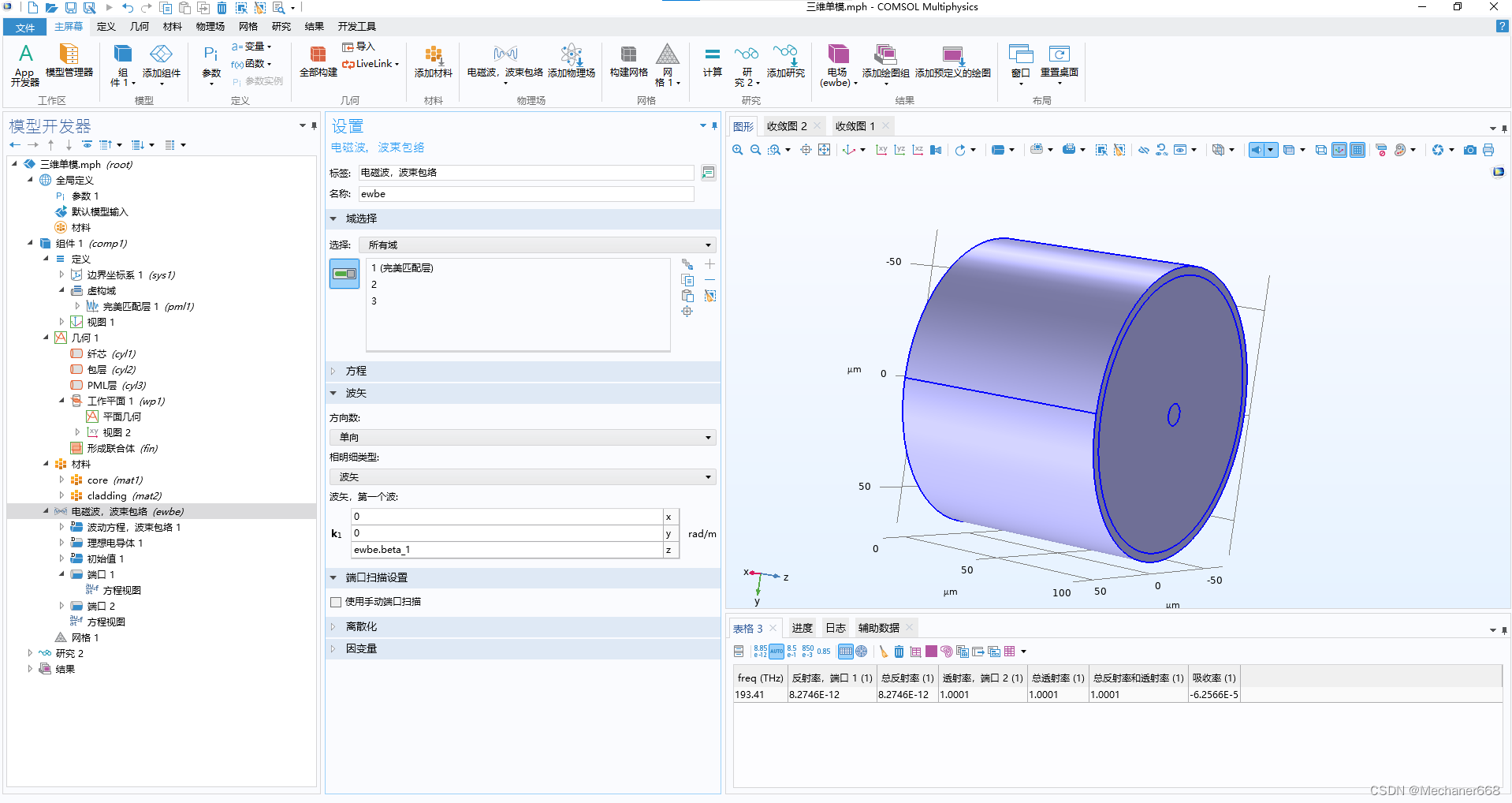Switch to xy view in graphics toolbar

[882, 150]
